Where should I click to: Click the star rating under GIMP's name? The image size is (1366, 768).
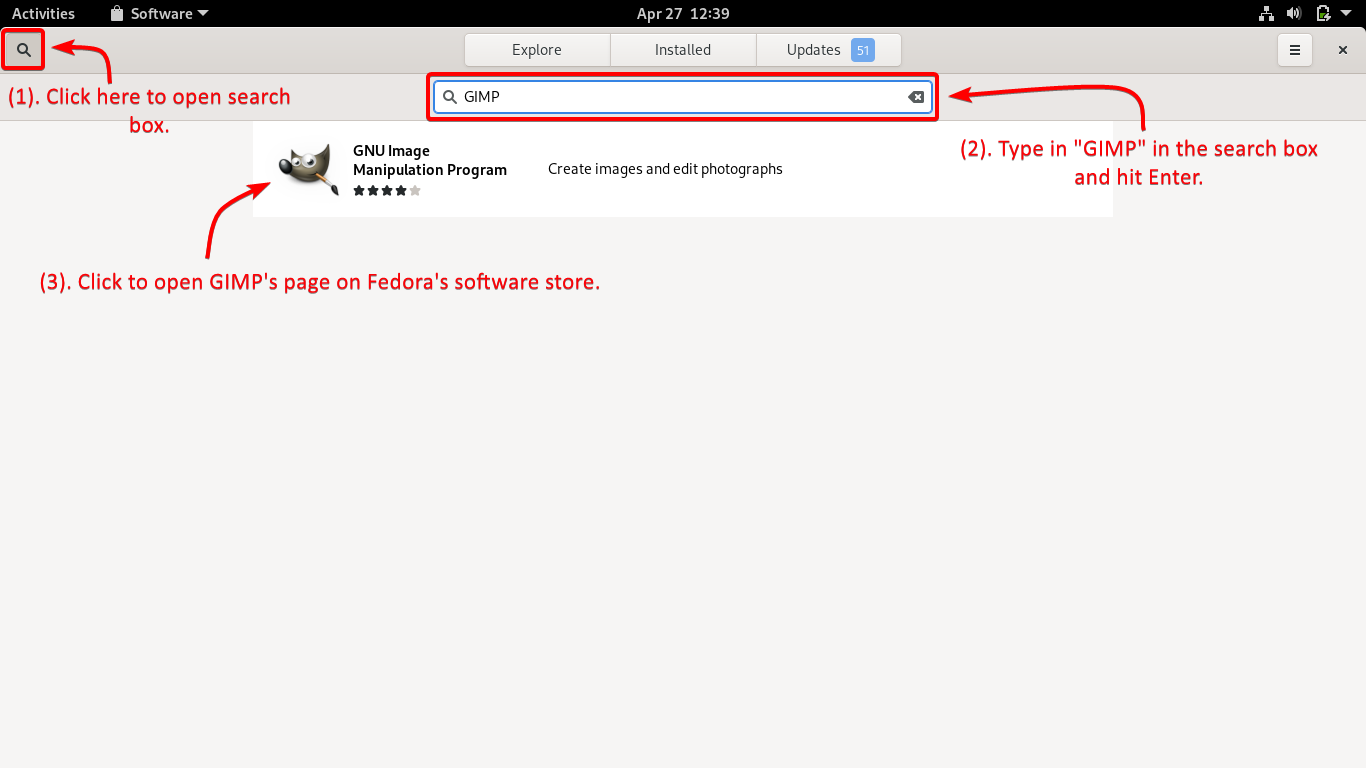pos(387,190)
